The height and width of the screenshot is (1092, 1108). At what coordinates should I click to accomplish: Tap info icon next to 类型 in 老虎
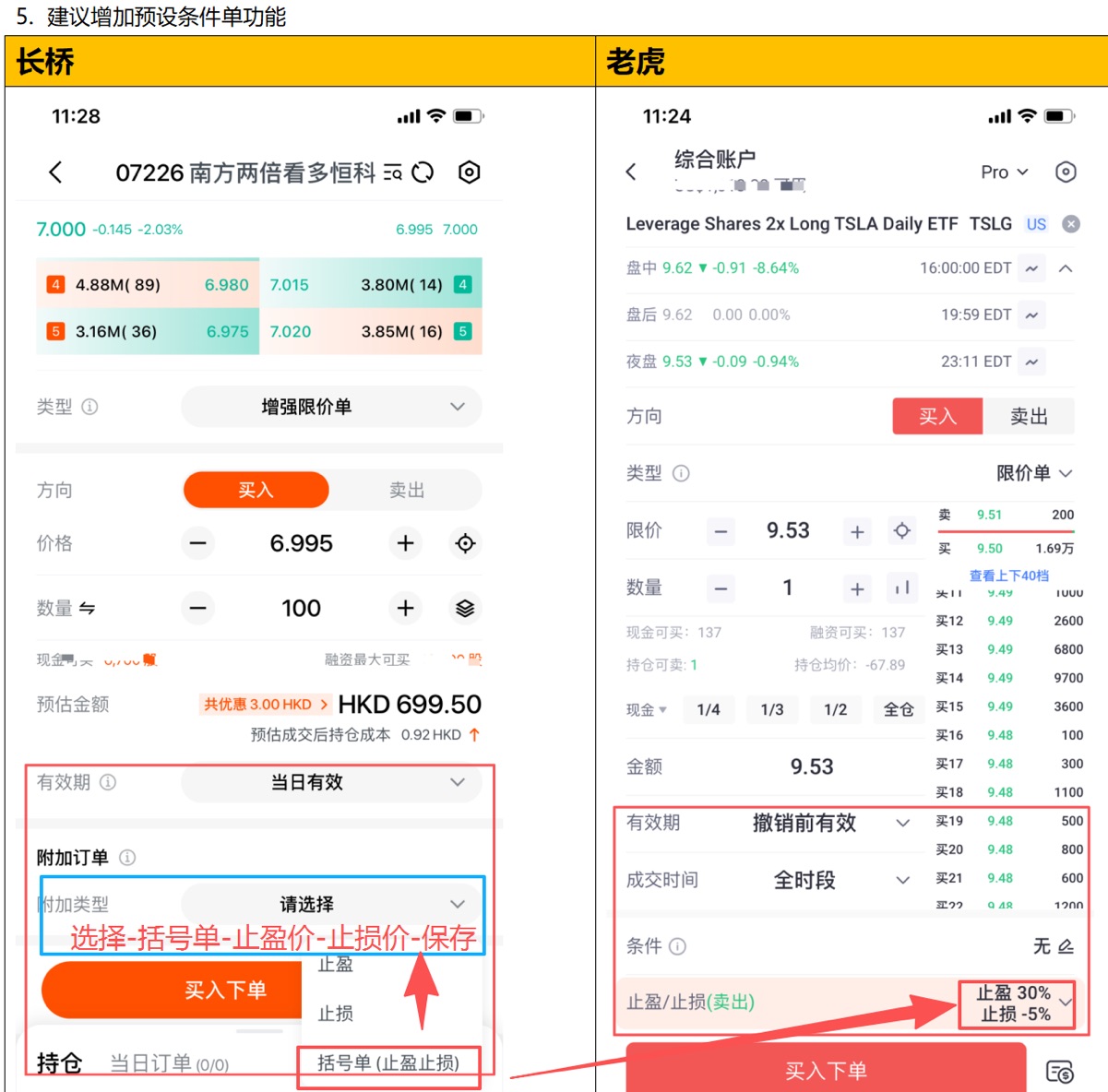681,473
